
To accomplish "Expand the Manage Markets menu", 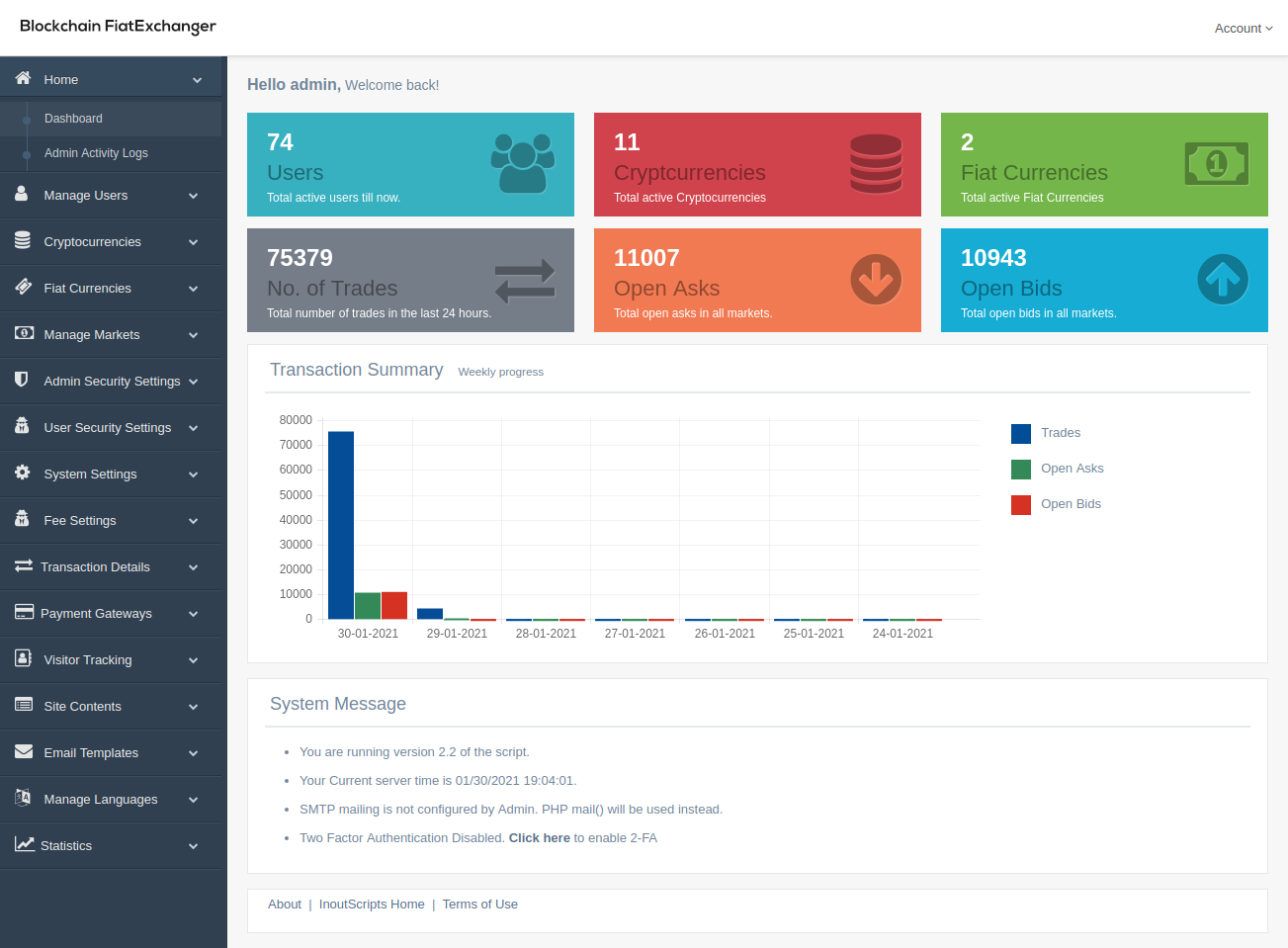I will pos(91,334).
